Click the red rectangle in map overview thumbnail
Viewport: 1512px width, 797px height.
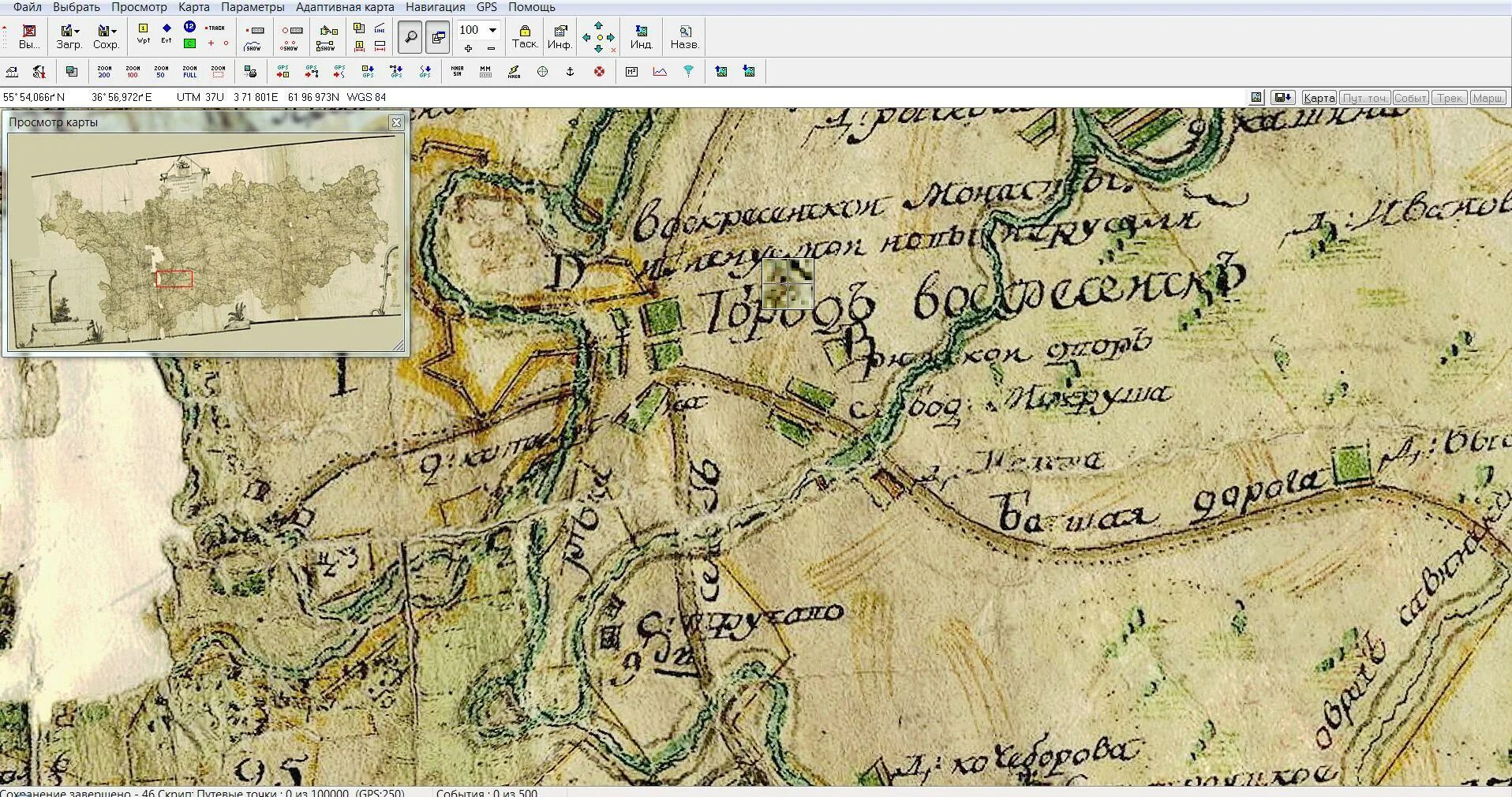174,279
